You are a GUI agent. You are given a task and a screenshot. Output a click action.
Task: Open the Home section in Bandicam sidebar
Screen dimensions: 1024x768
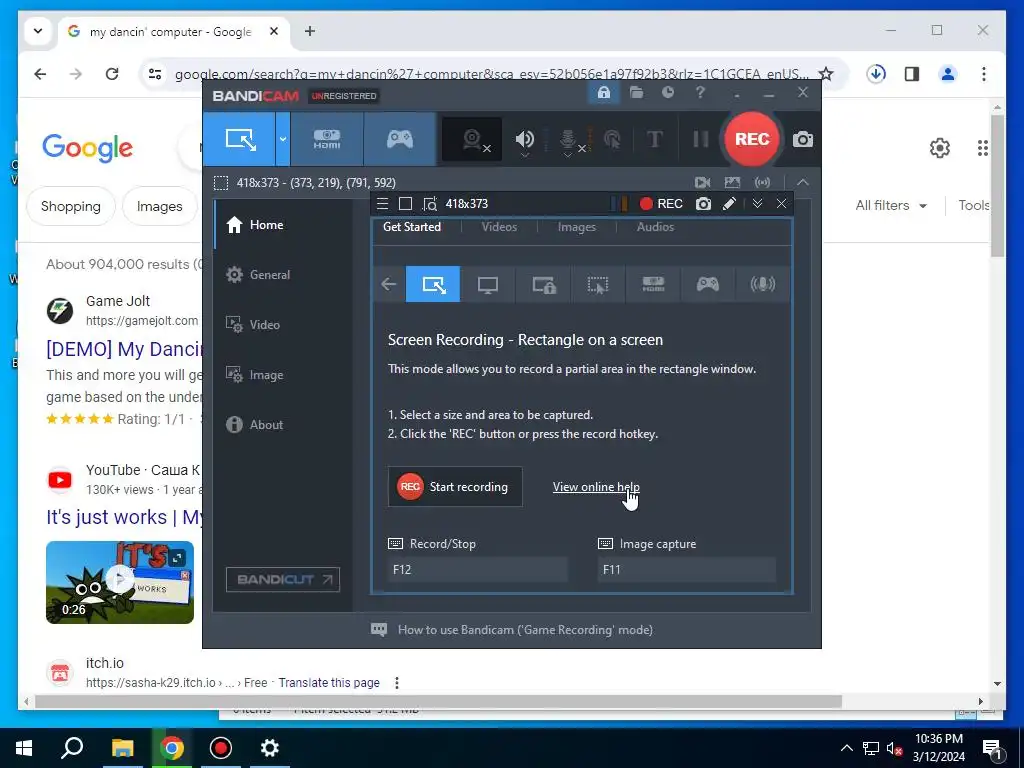[x=283, y=225]
